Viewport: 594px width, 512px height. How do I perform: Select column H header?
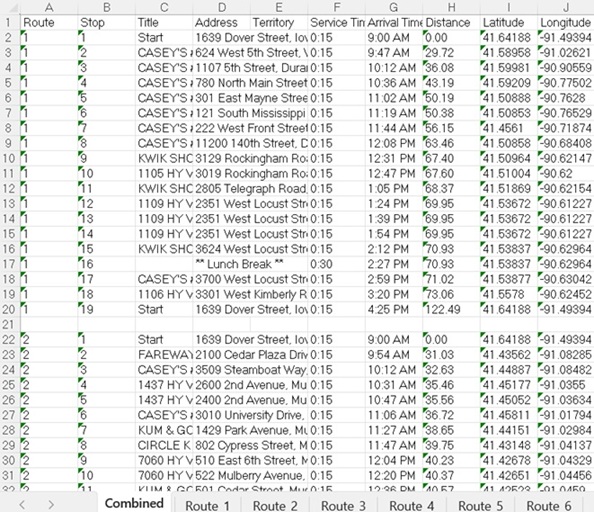point(451,7)
